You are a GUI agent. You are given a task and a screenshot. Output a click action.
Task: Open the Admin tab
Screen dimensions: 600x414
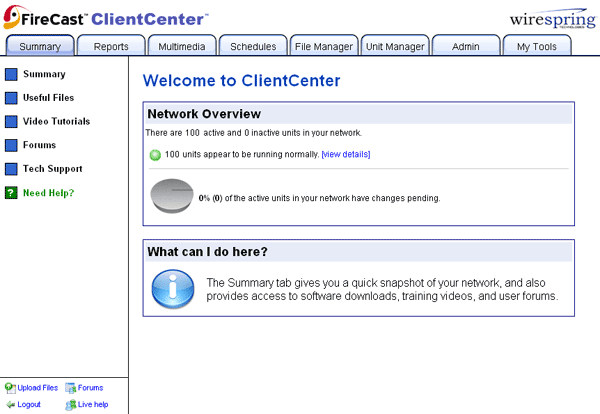pos(466,46)
